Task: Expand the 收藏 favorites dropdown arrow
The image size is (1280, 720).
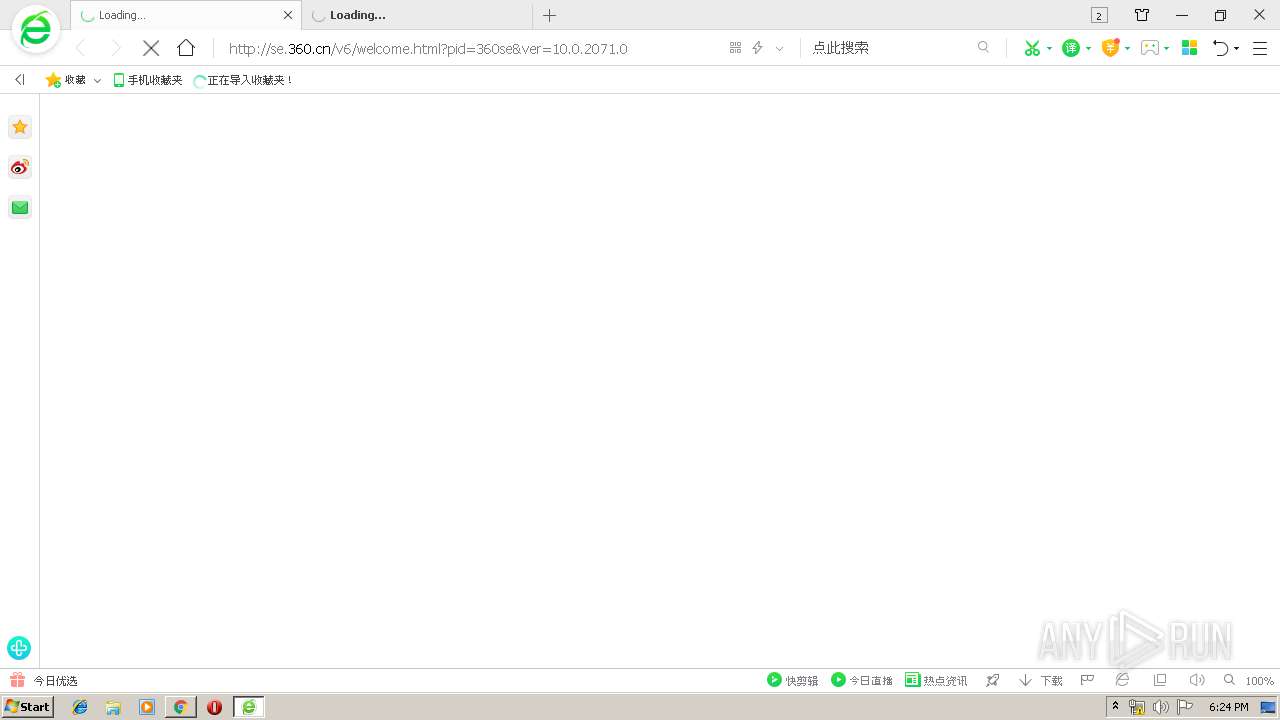Action: [x=97, y=80]
